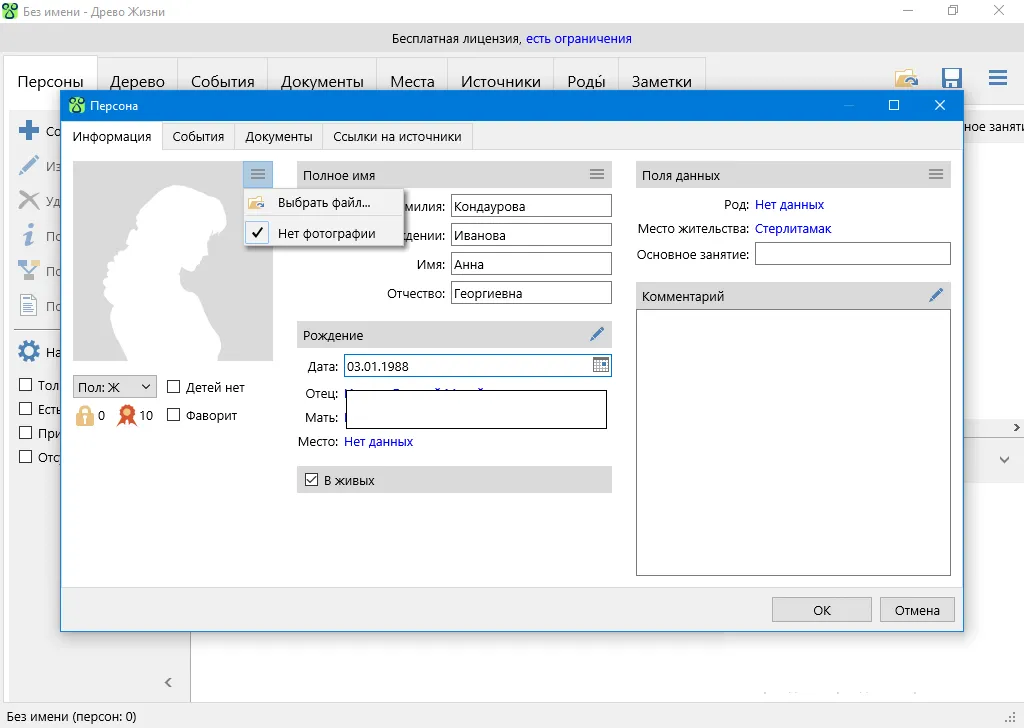Click the calendar icon in birth date field

point(601,366)
